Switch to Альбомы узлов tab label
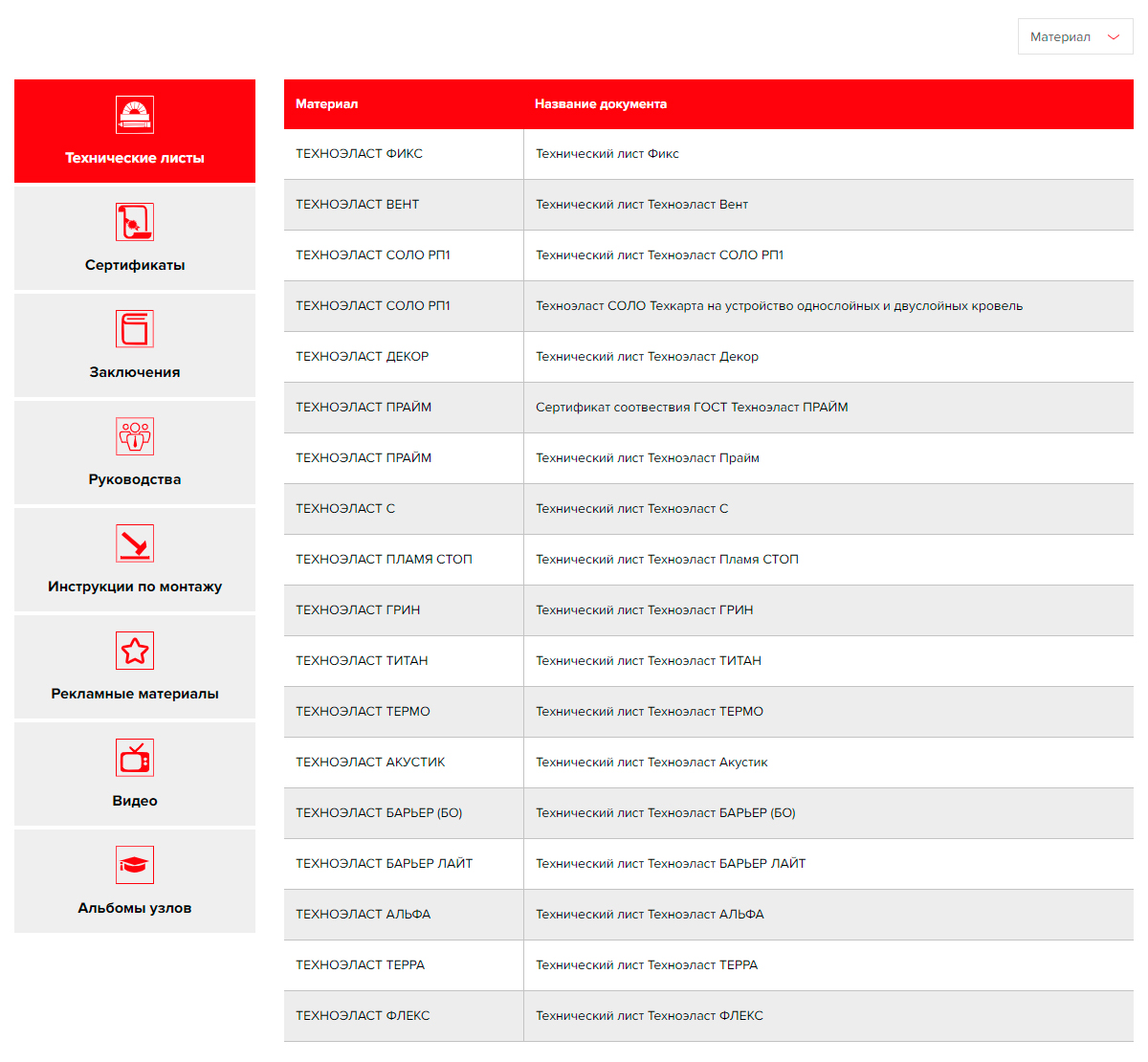Image resolution: width=1148 pixels, height=1062 pixels. [135, 908]
